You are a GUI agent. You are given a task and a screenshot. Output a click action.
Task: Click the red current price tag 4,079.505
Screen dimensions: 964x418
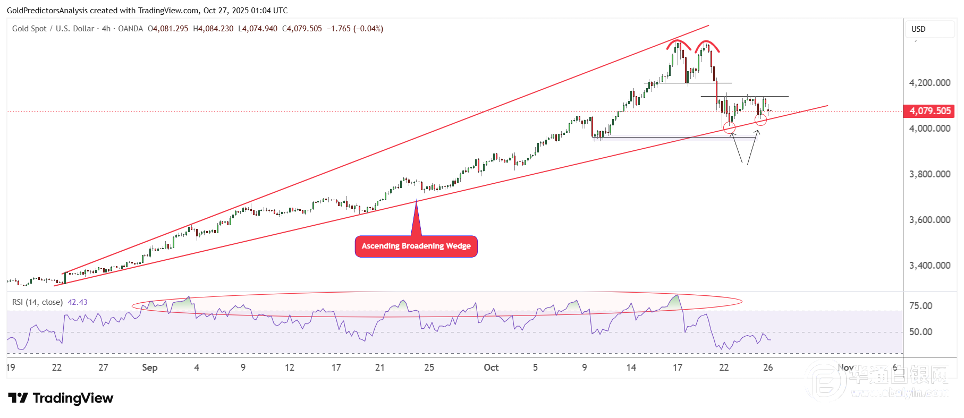(925, 111)
